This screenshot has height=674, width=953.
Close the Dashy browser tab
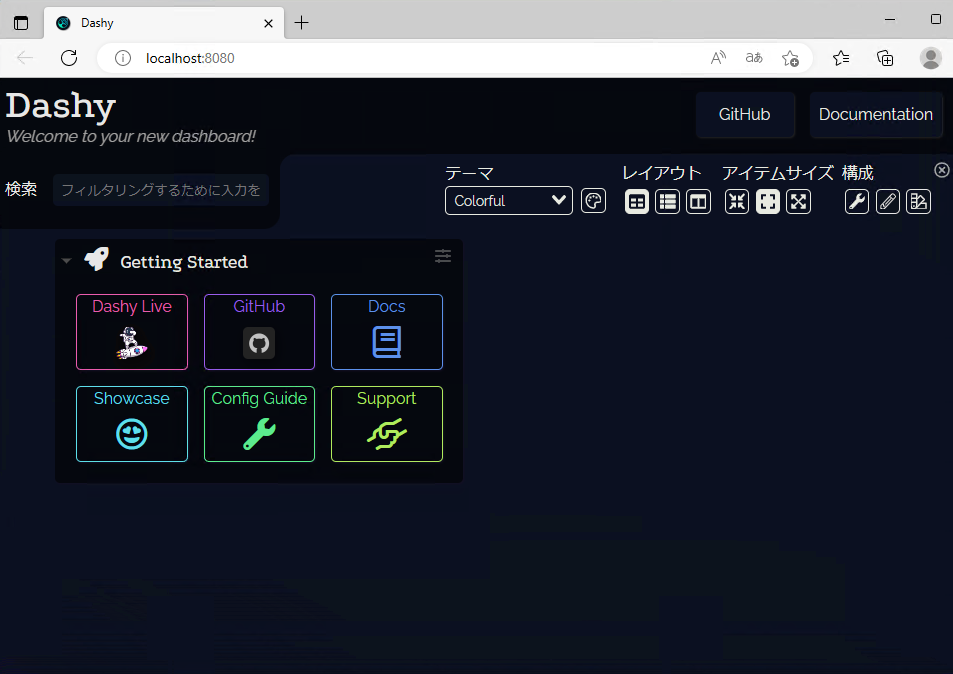click(x=268, y=24)
